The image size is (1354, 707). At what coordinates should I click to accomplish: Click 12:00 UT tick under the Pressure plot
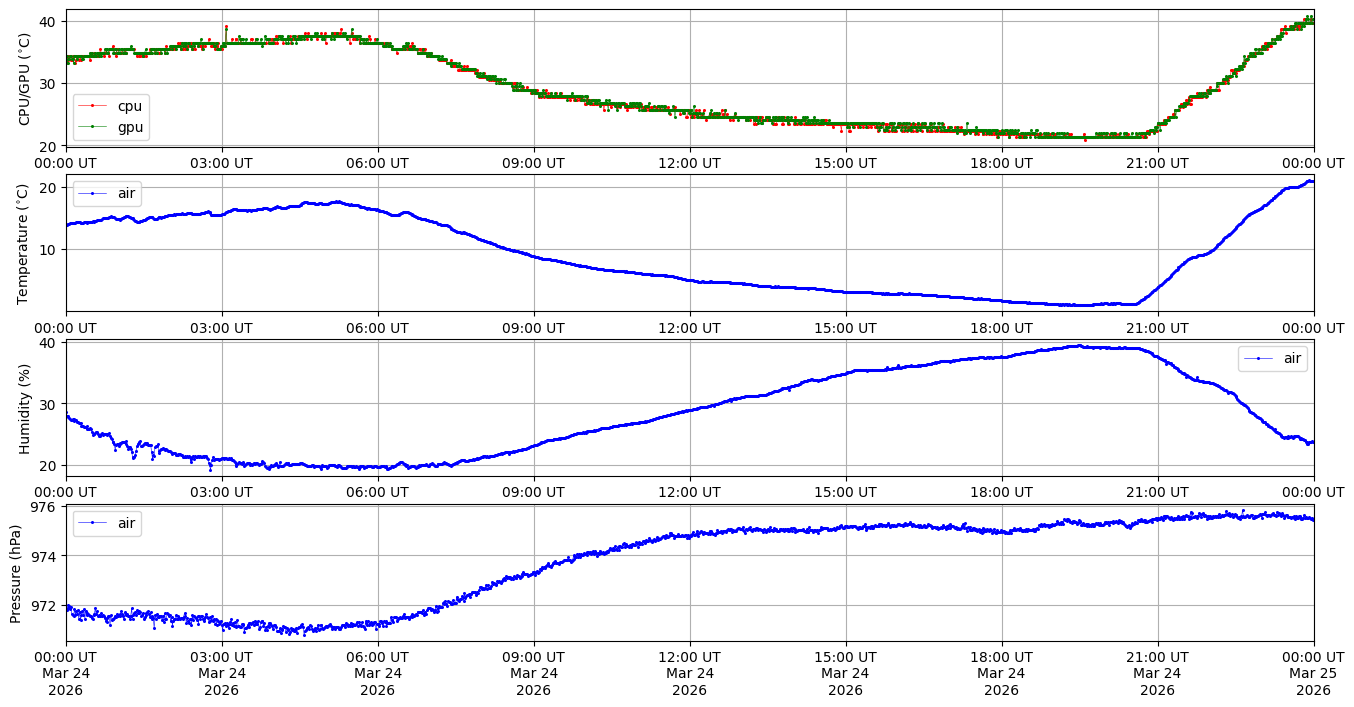point(689,656)
